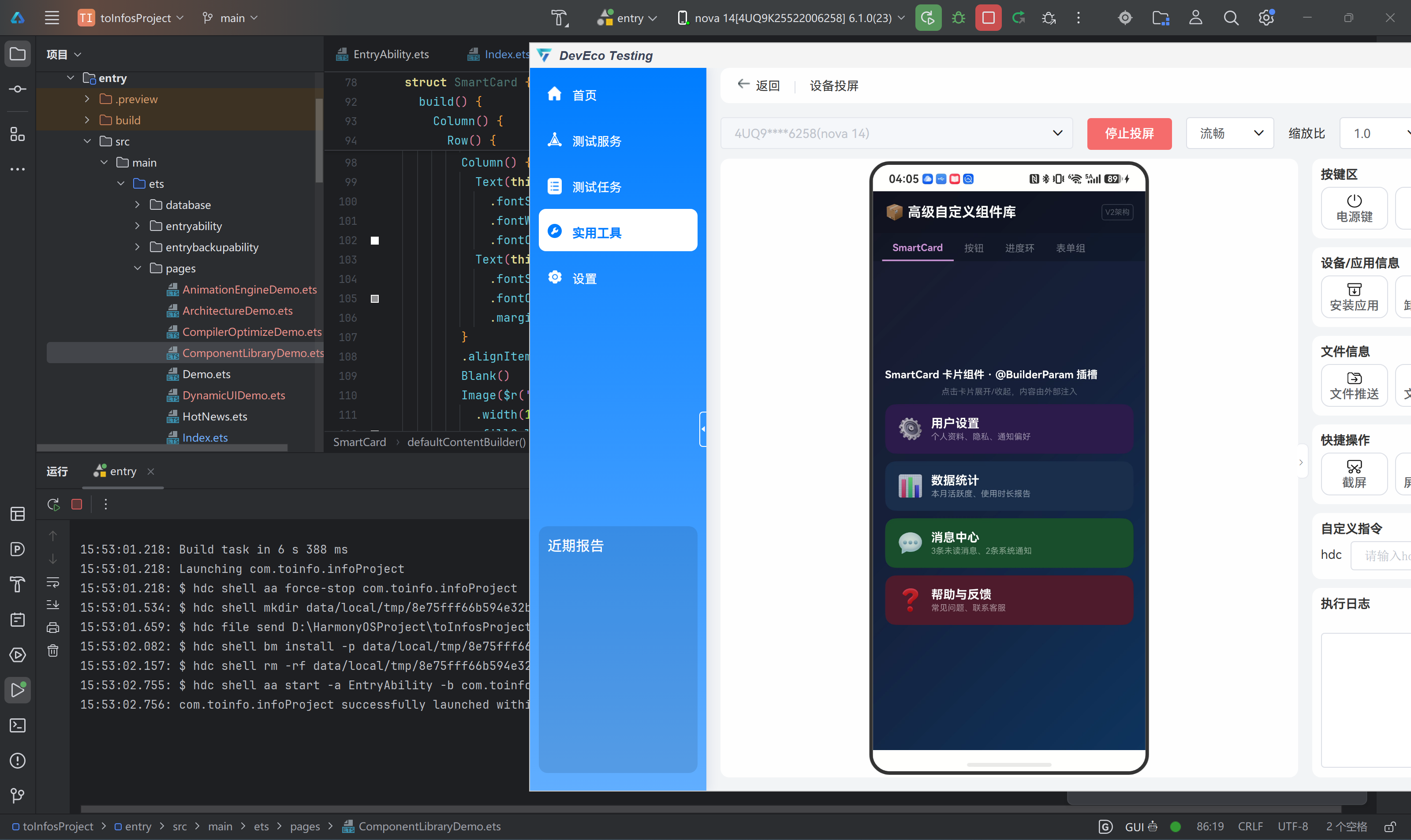
Task: Open the hamburger main menu
Action: click(52, 18)
